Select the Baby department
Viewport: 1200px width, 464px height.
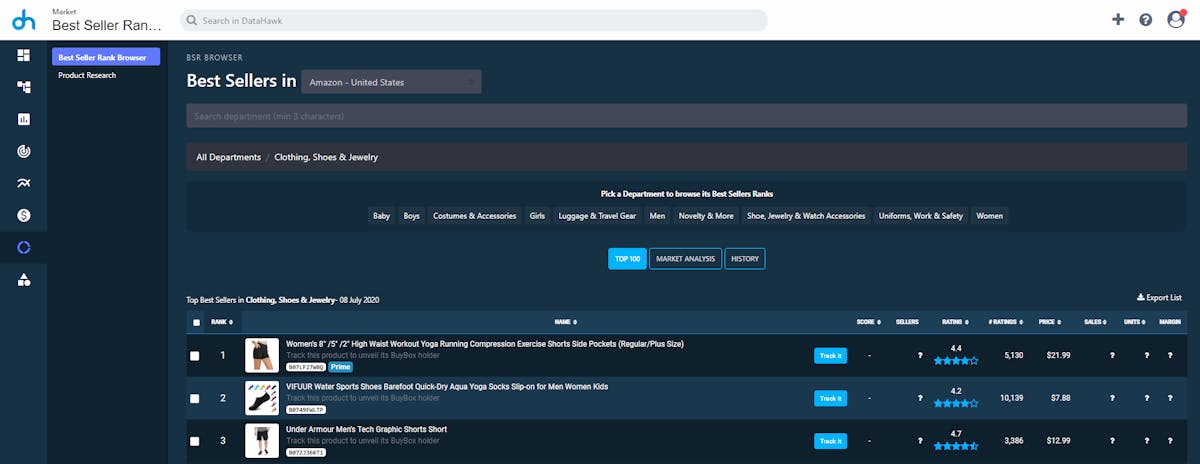click(x=381, y=215)
